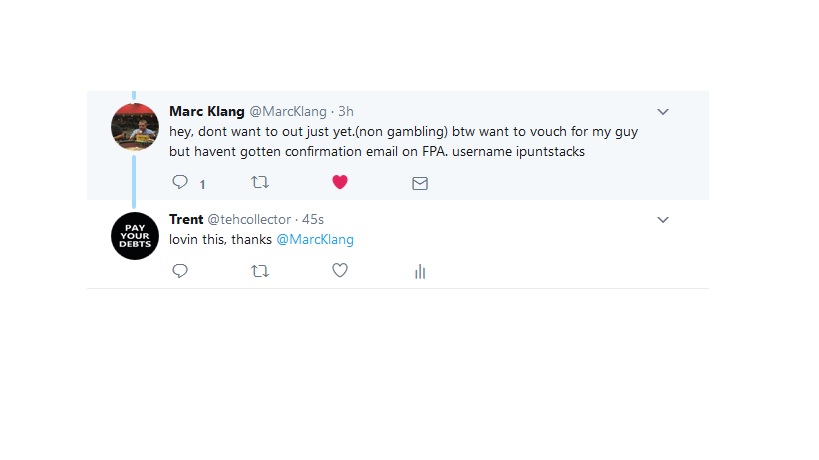Viewport: 819px width, 460px height.
Task: Like Trent's tweet with the heart icon
Action: [340, 270]
